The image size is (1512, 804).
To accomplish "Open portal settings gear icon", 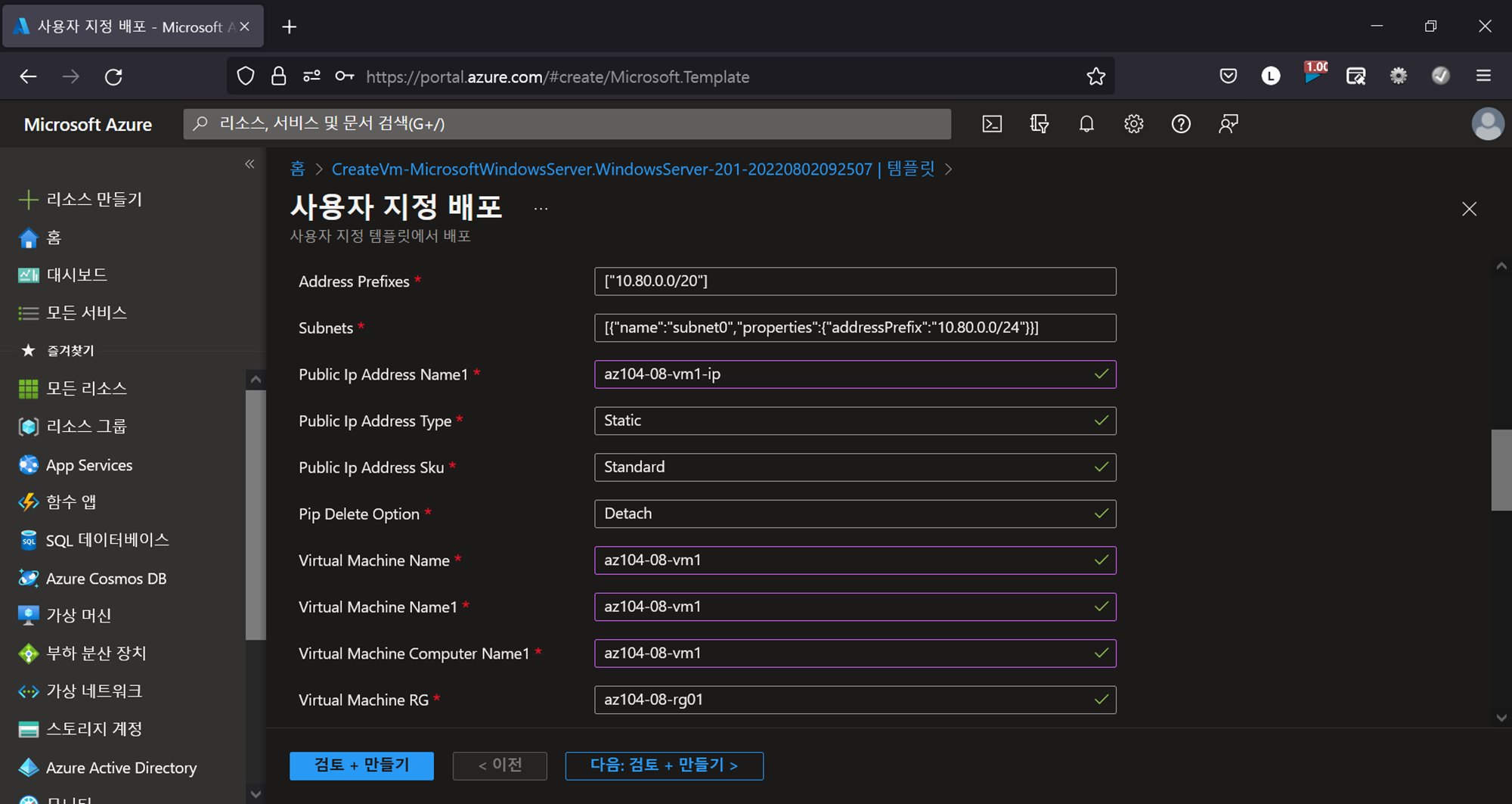I will 1133,124.
